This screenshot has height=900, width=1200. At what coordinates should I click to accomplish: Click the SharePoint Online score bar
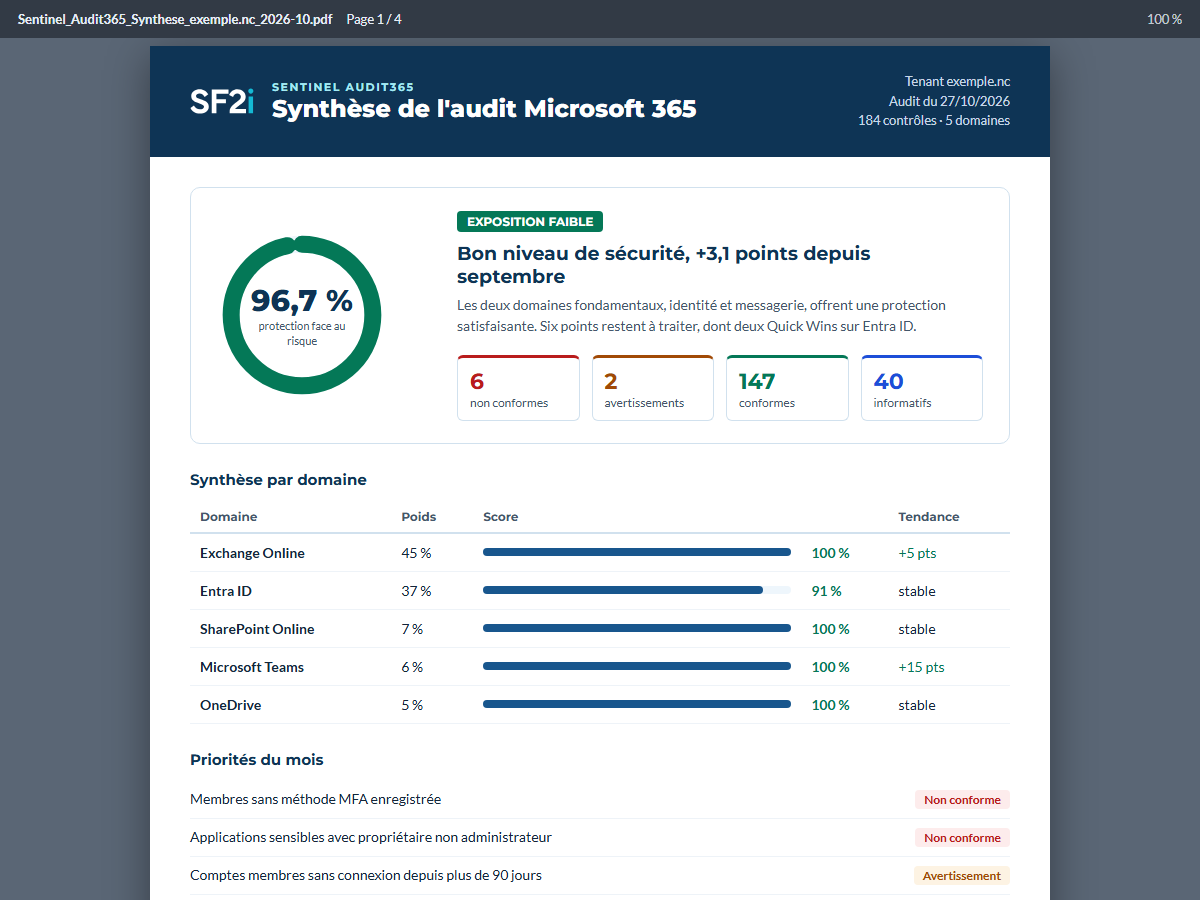(x=637, y=628)
